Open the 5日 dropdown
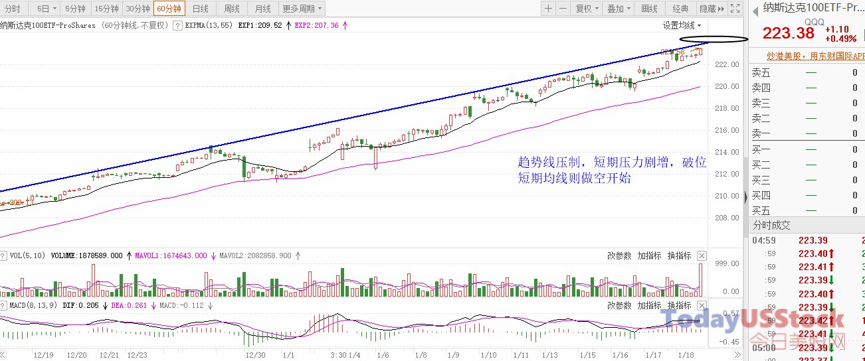The image size is (865, 361). (x=45, y=8)
